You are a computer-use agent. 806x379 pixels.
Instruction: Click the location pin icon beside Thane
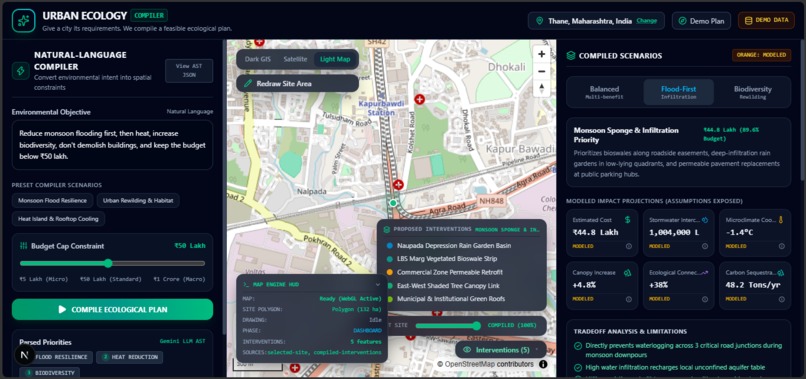(x=539, y=21)
